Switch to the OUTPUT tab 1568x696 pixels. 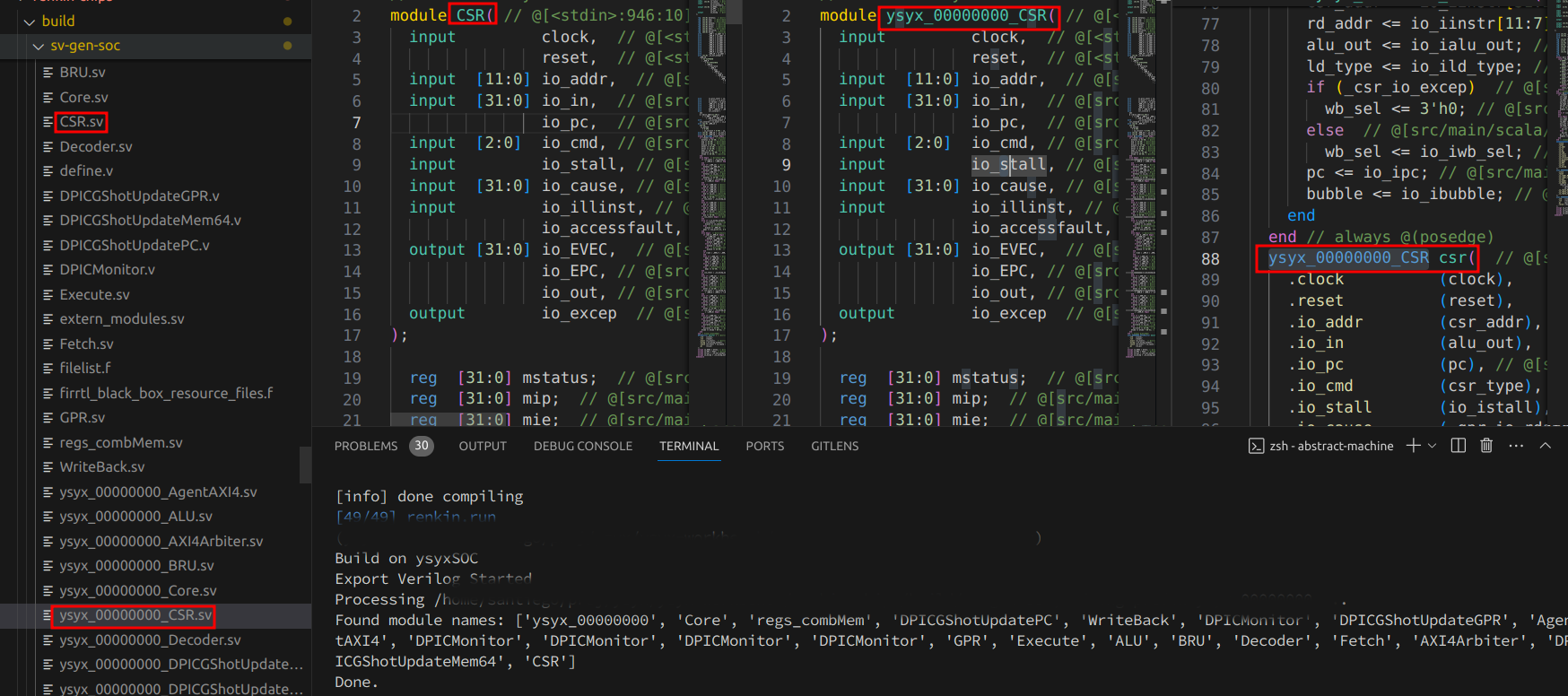[x=483, y=446]
